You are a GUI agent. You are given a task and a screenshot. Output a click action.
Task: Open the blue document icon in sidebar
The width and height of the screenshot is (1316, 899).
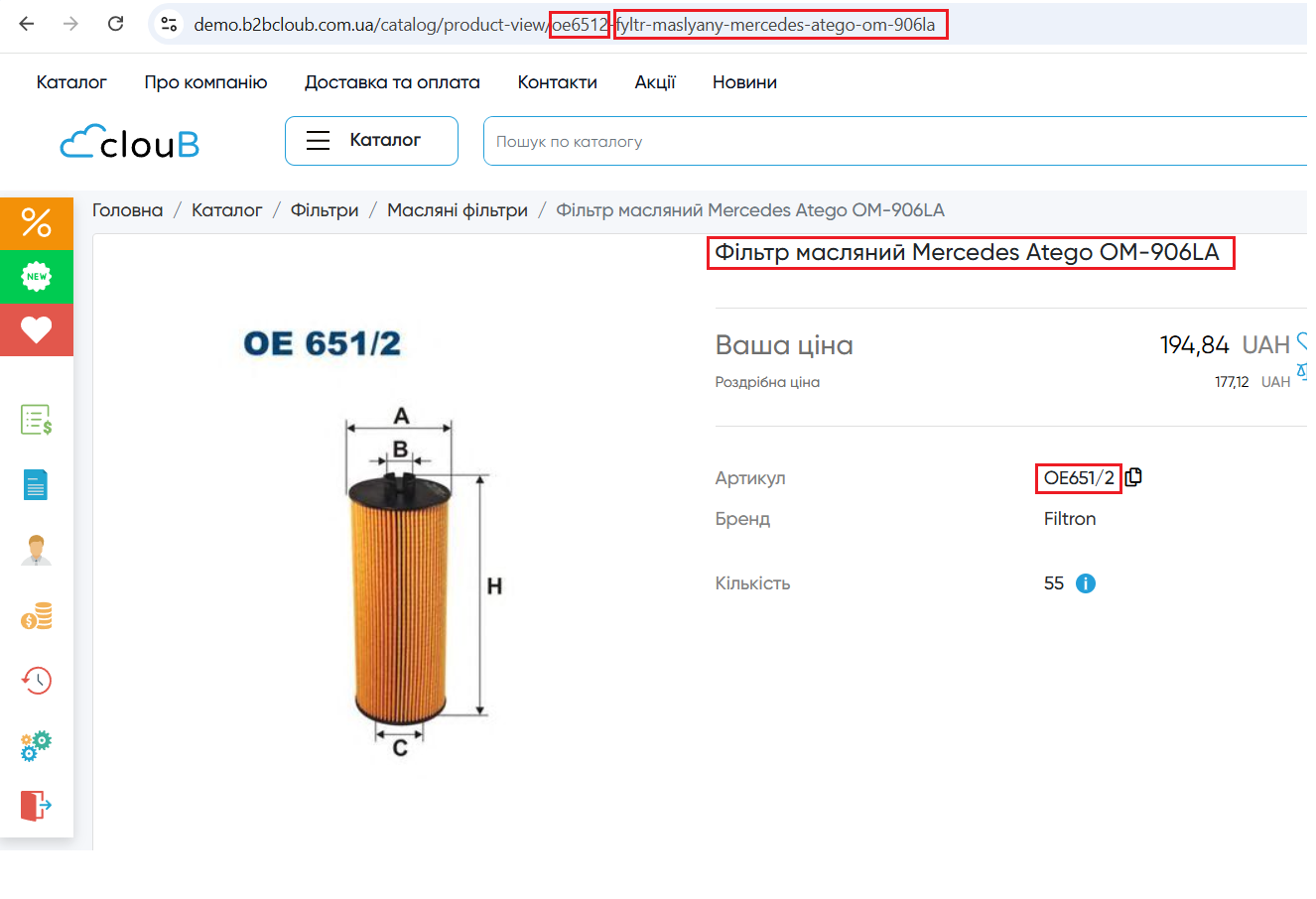[x=36, y=485]
